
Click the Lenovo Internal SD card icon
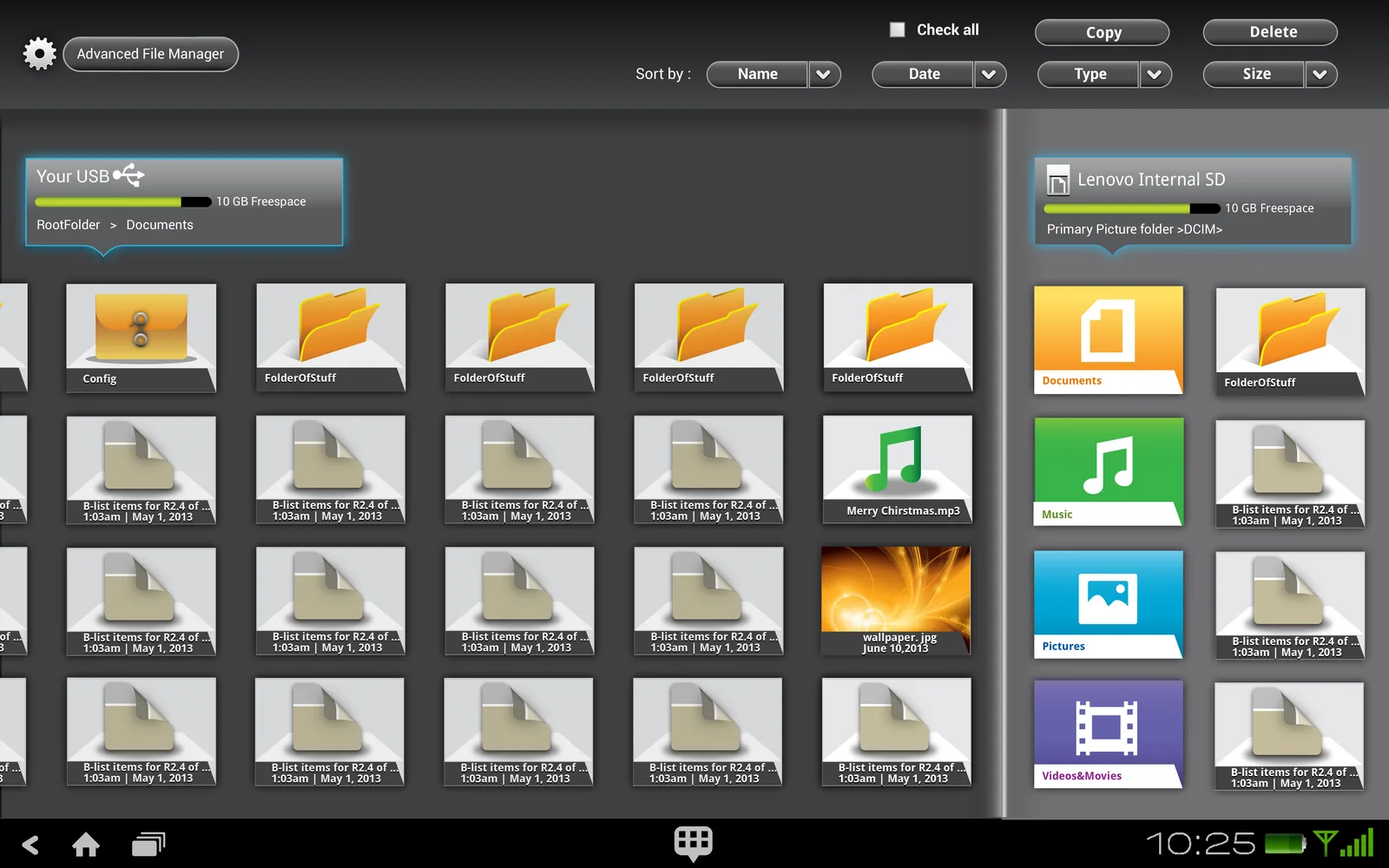(1058, 180)
